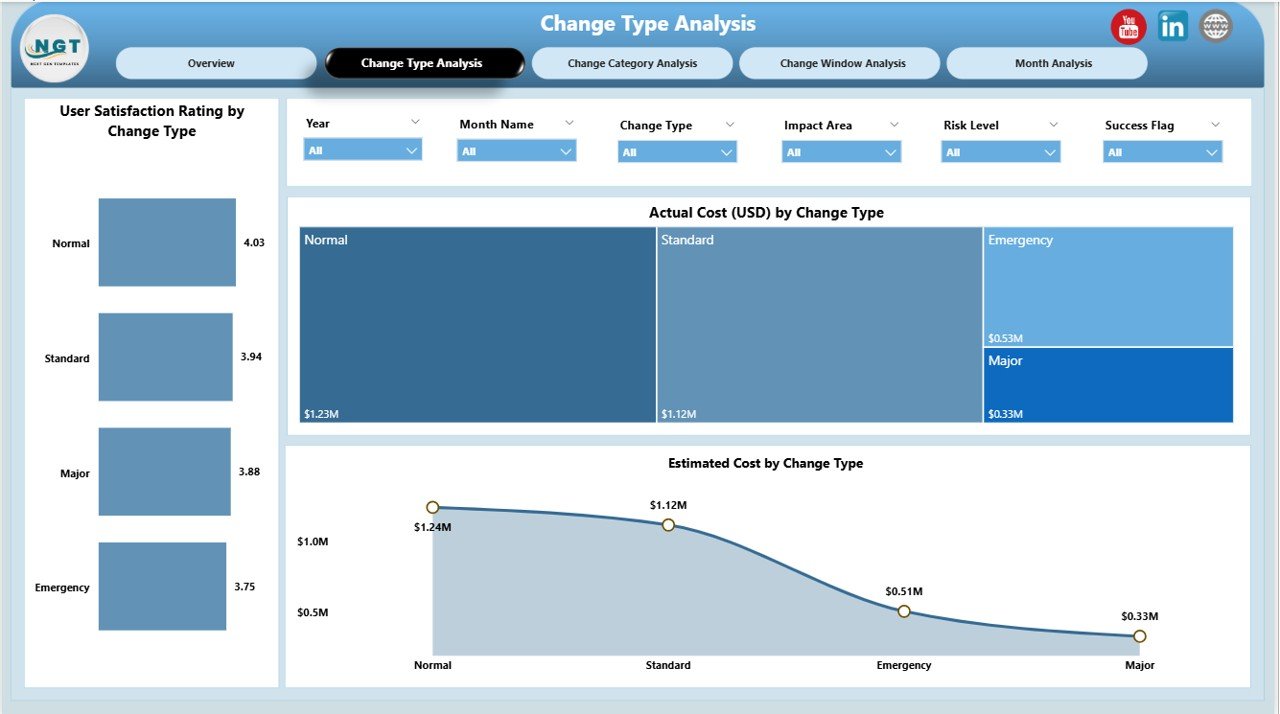The height and width of the screenshot is (714, 1280).
Task: Open the YouTube channel icon
Action: (1128, 27)
